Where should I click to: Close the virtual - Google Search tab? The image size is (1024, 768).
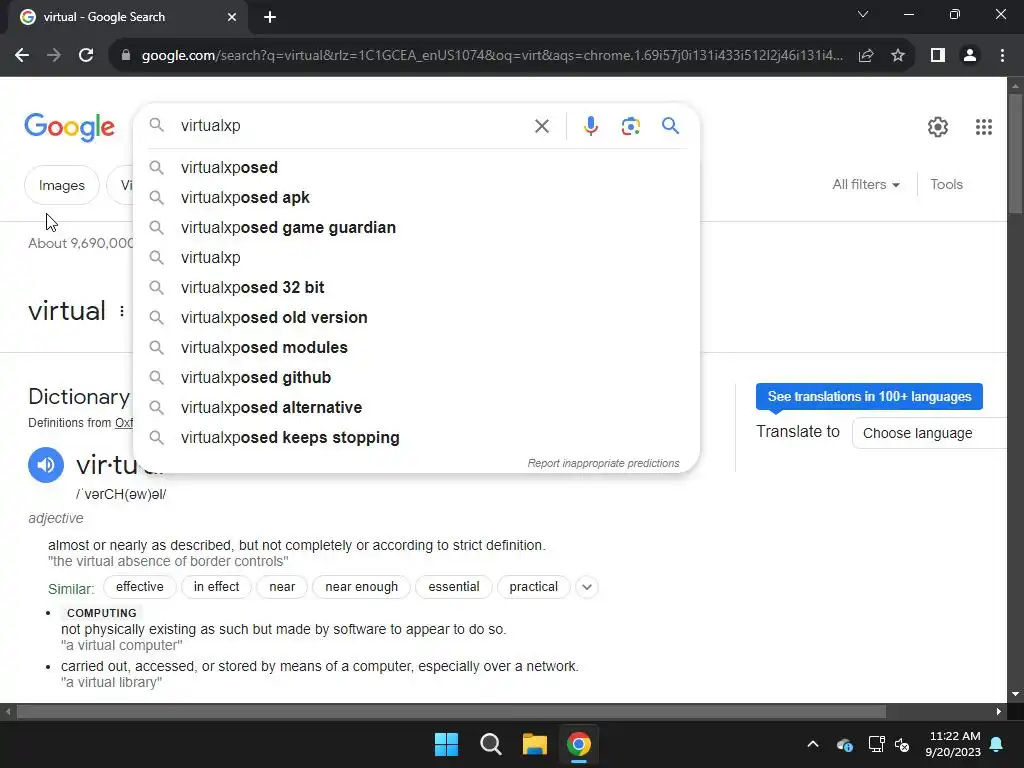coord(232,17)
